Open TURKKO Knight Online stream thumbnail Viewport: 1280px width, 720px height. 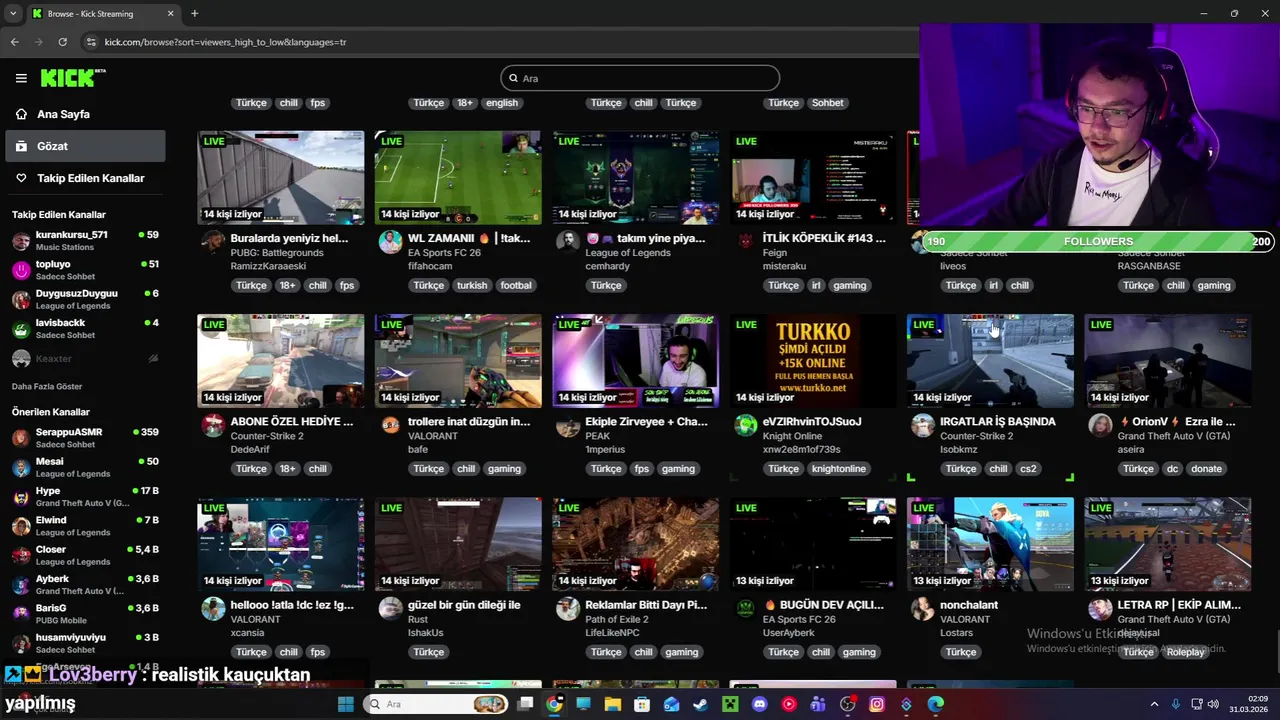pyautogui.click(x=813, y=361)
